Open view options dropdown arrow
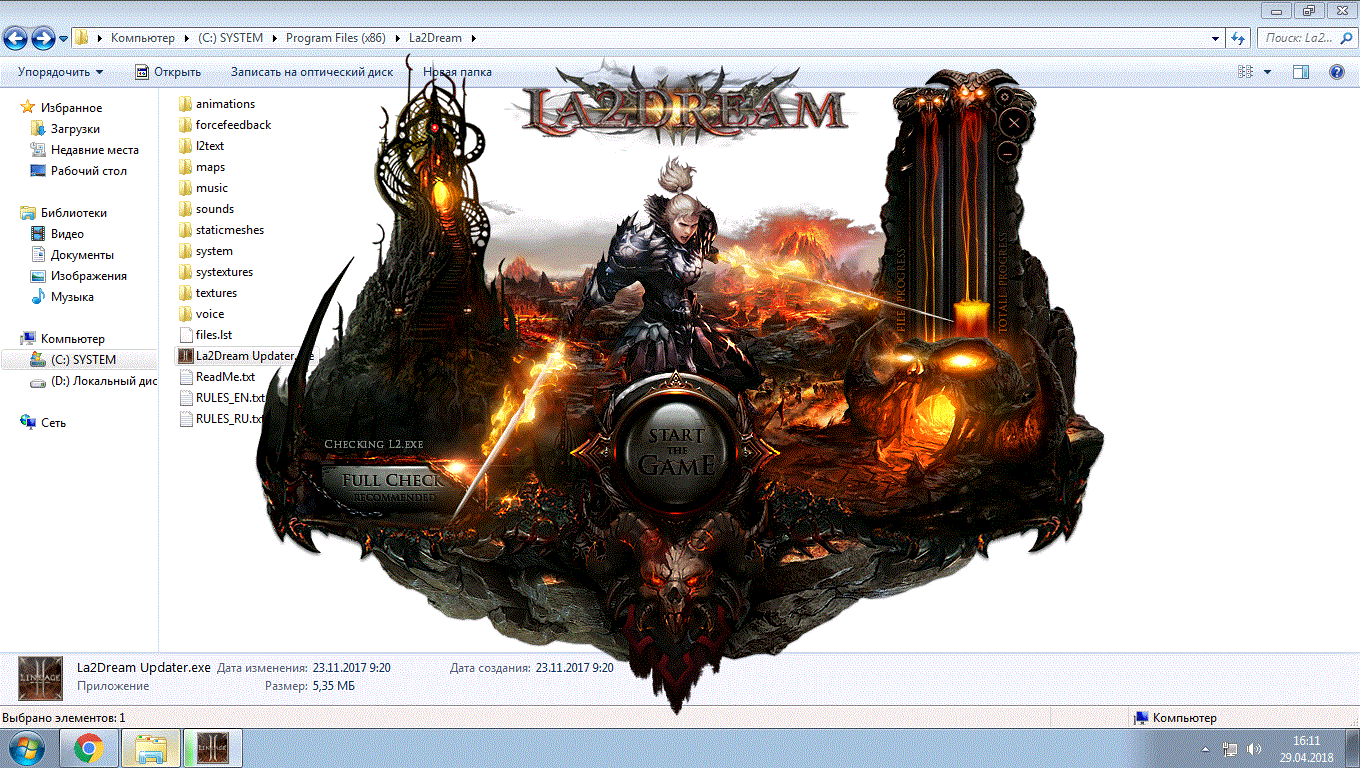 click(x=1268, y=72)
